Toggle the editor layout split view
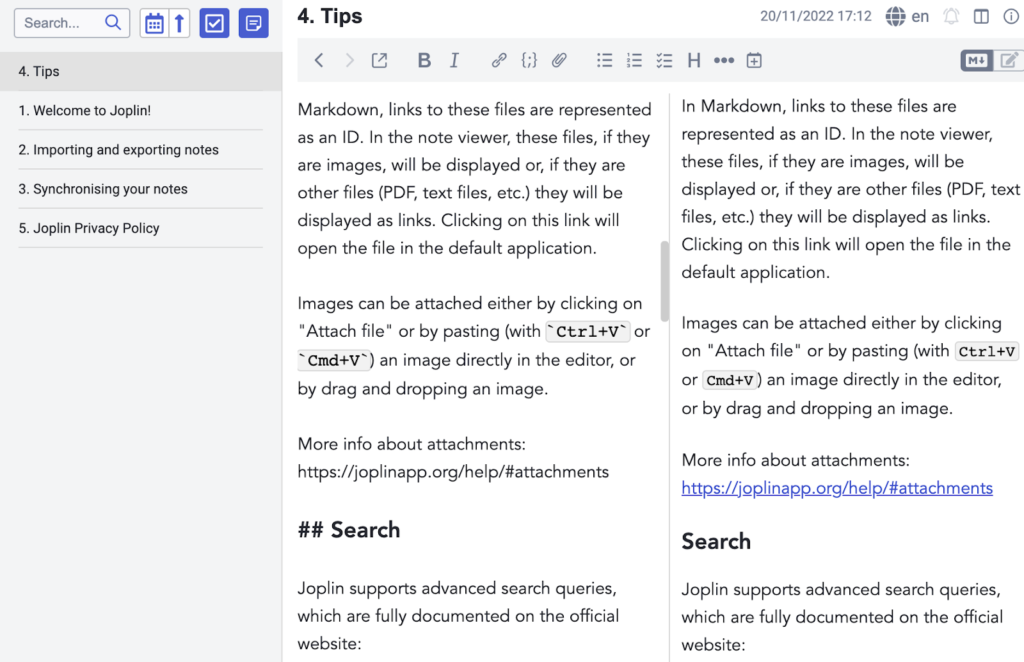 981,17
